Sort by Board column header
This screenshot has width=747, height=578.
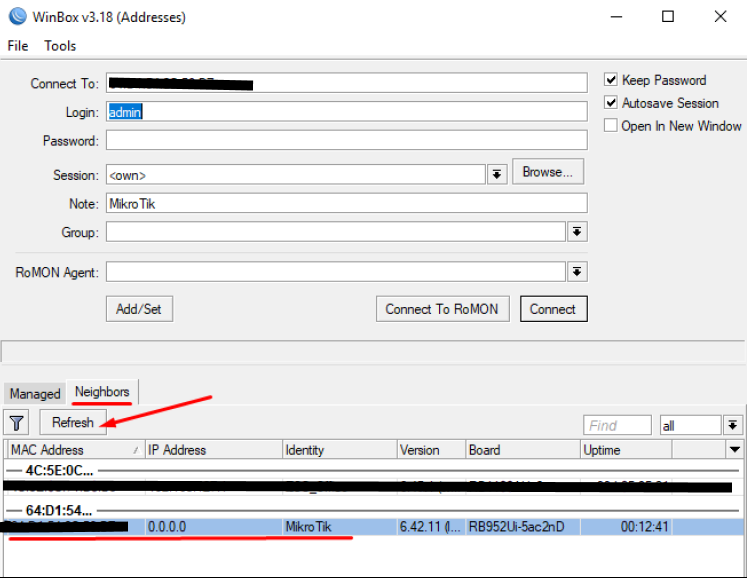(523, 449)
